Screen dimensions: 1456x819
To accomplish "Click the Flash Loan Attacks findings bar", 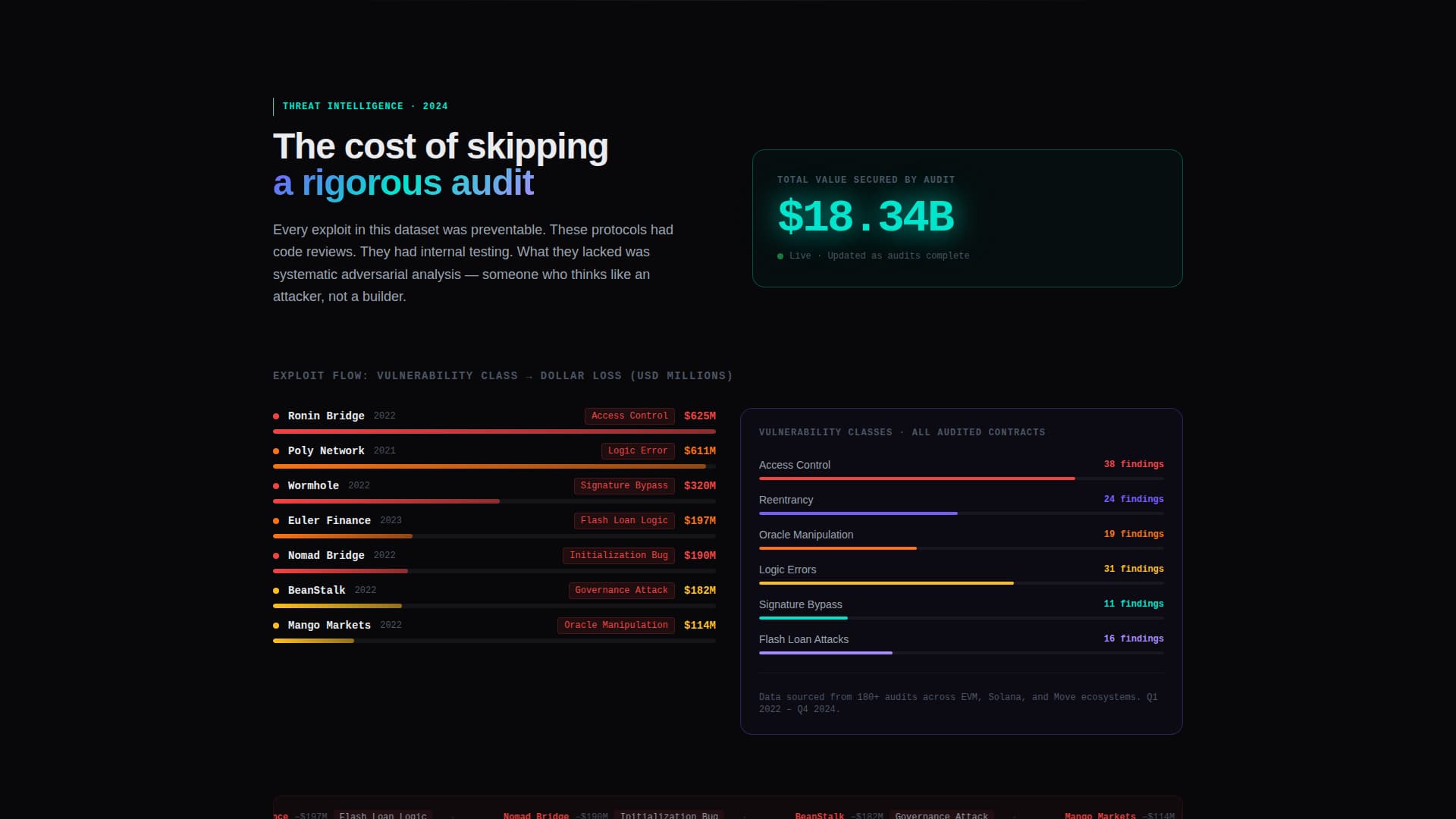I will [x=962, y=653].
